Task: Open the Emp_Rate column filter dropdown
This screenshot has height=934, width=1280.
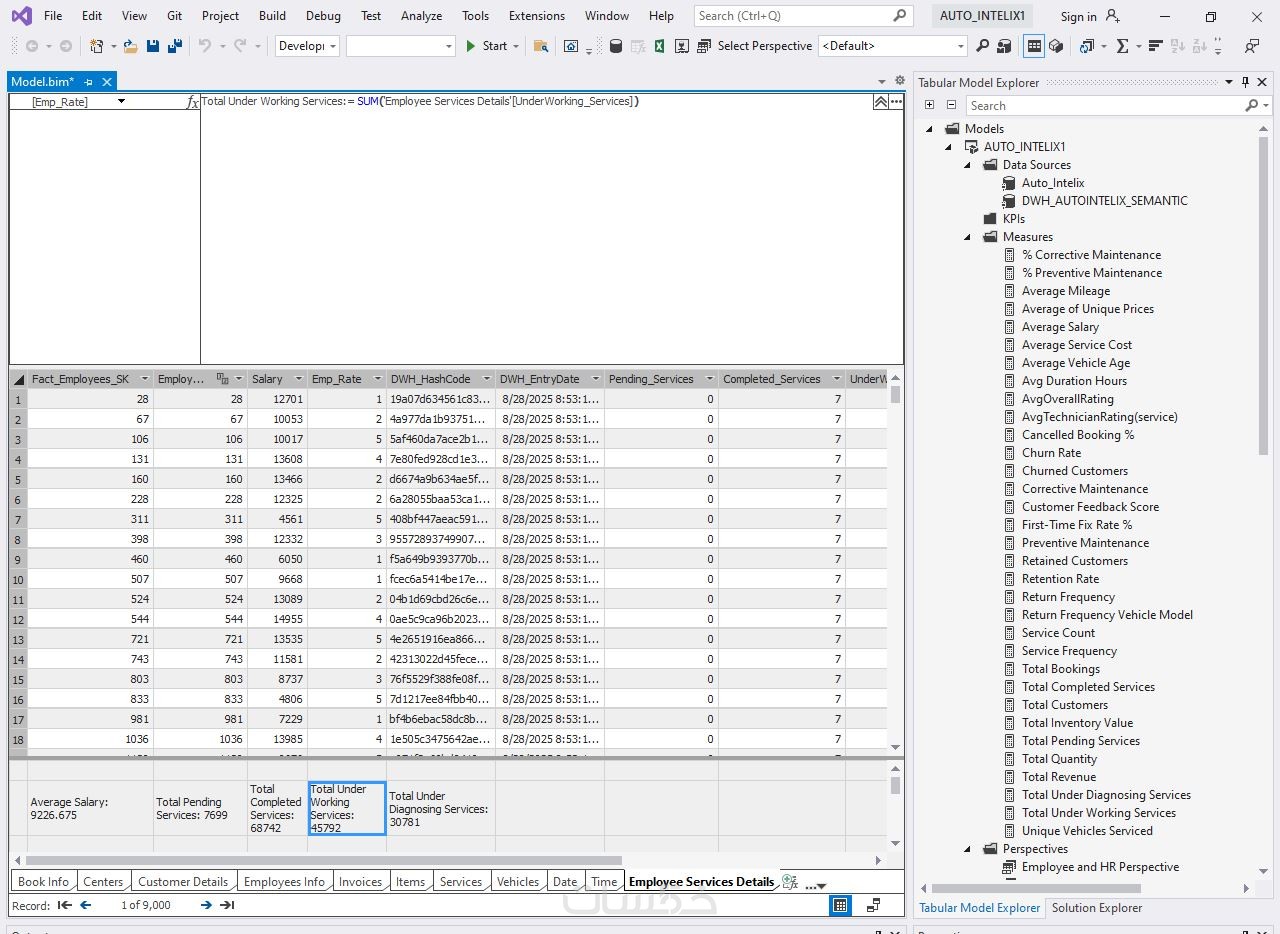Action: (377, 379)
